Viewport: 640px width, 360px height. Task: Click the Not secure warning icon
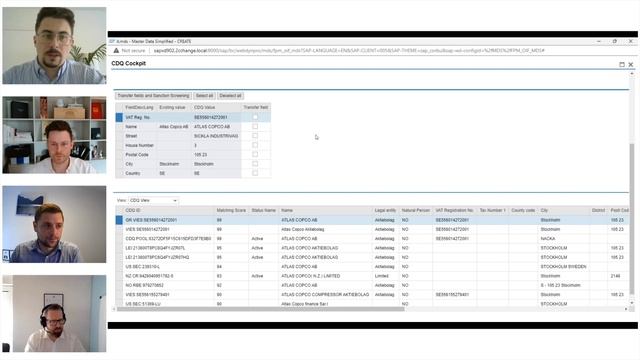pyautogui.click(x=116, y=51)
